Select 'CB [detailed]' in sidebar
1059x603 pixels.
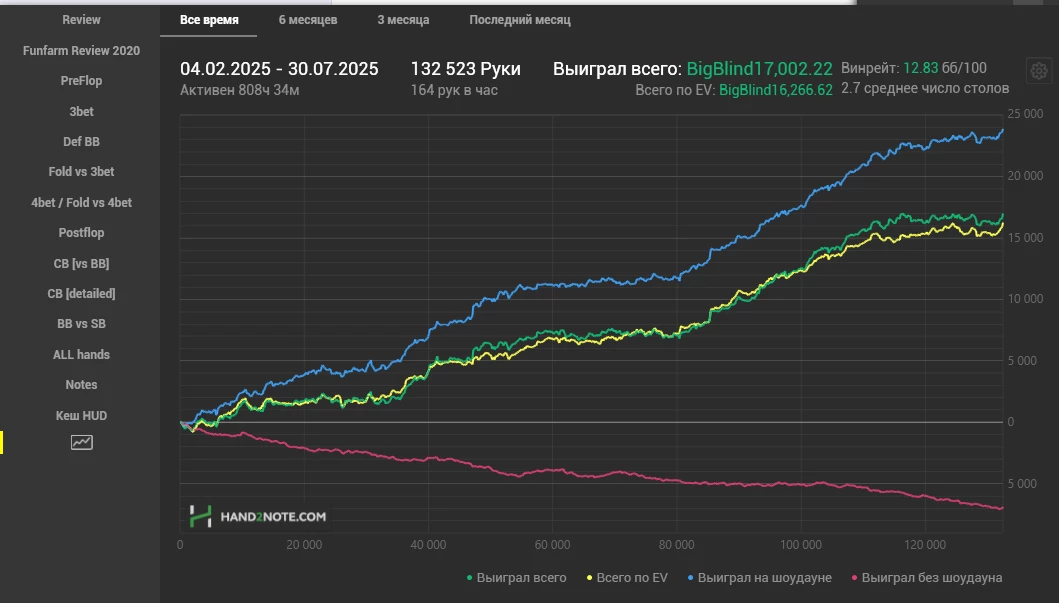coord(81,294)
